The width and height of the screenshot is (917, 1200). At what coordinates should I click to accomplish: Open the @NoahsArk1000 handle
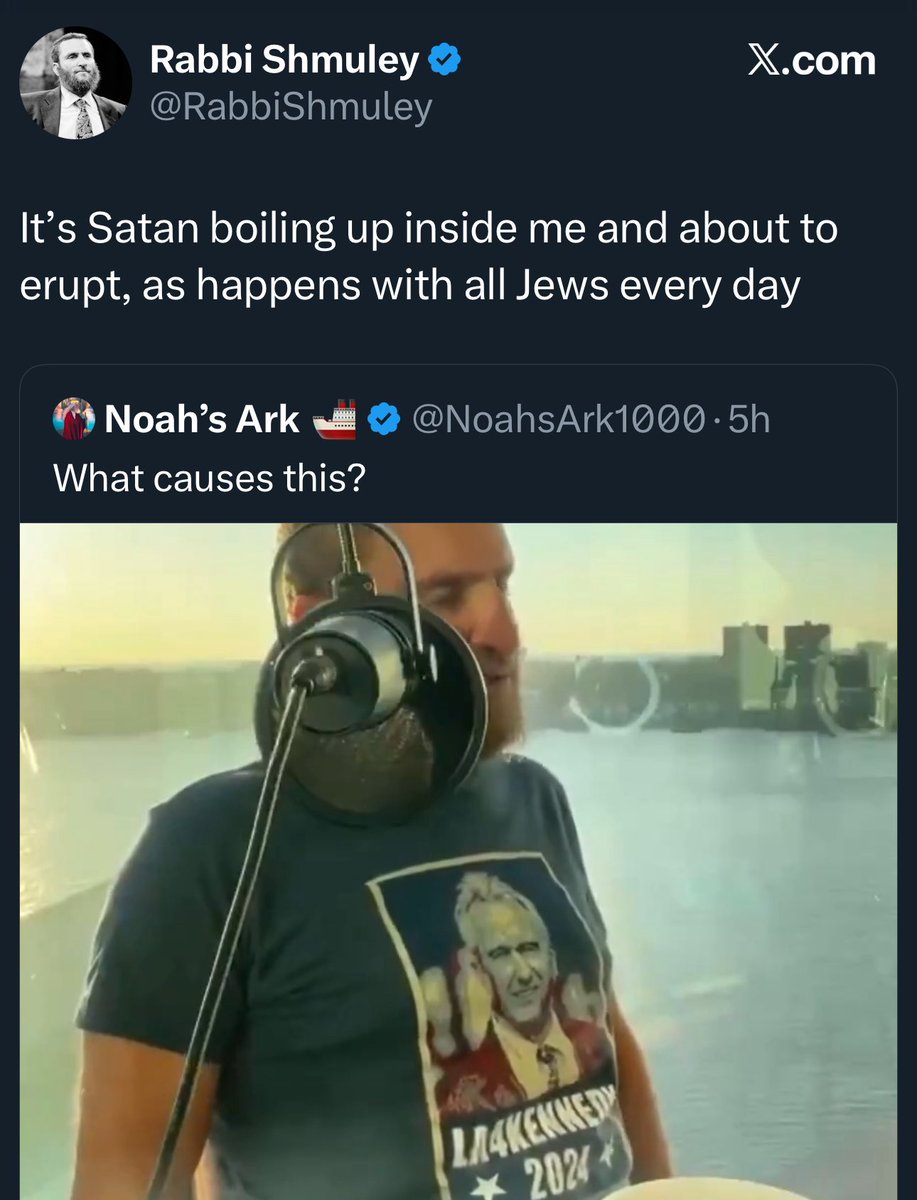tap(555, 421)
